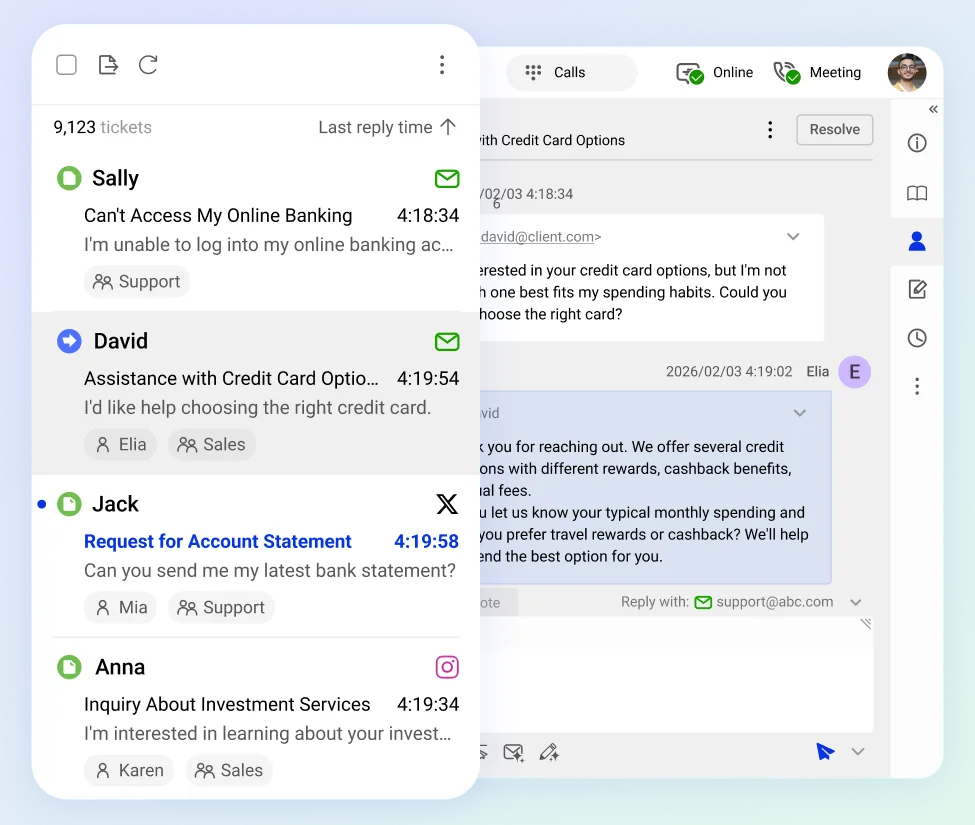
Task: Sort tickets by Last reply time
Action: pyautogui.click(x=387, y=127)
